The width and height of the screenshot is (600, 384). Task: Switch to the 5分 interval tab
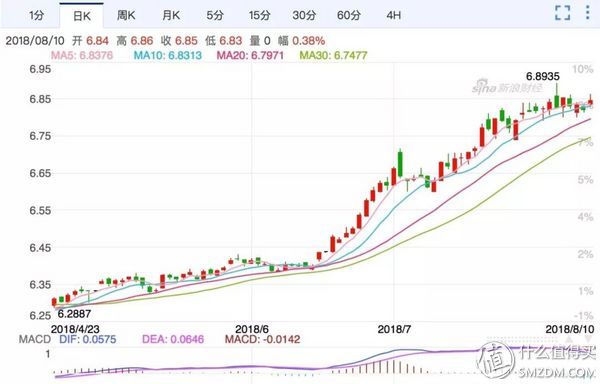(215, 15)
